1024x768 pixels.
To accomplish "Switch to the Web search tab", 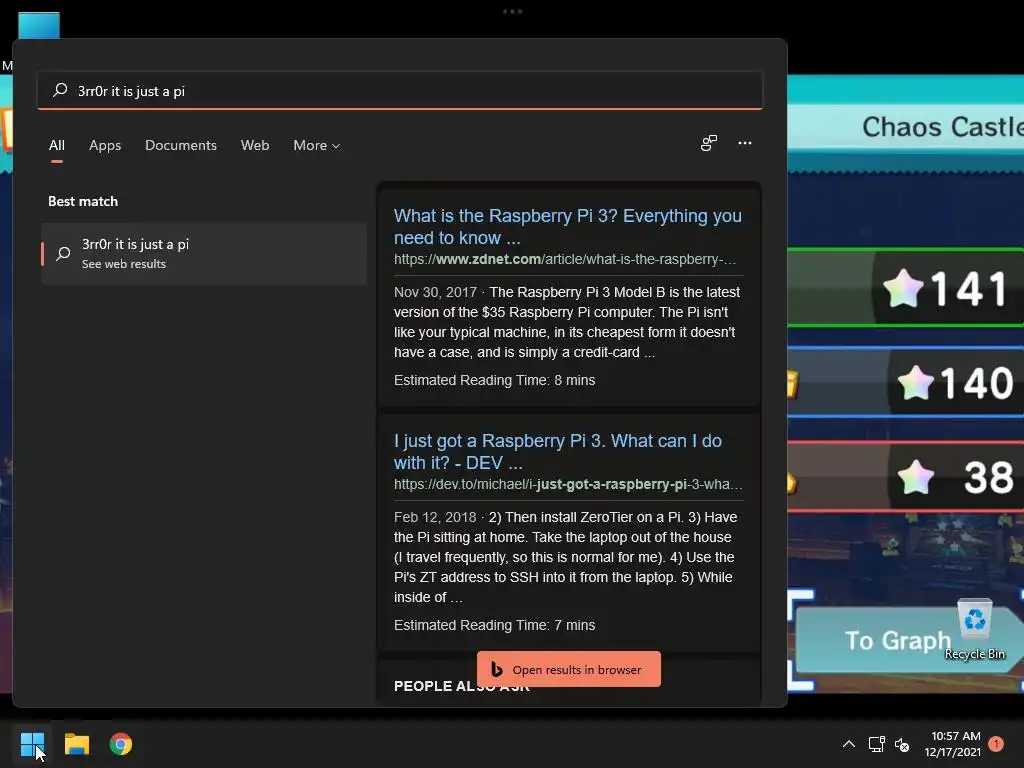I will [x=255, y=145].
